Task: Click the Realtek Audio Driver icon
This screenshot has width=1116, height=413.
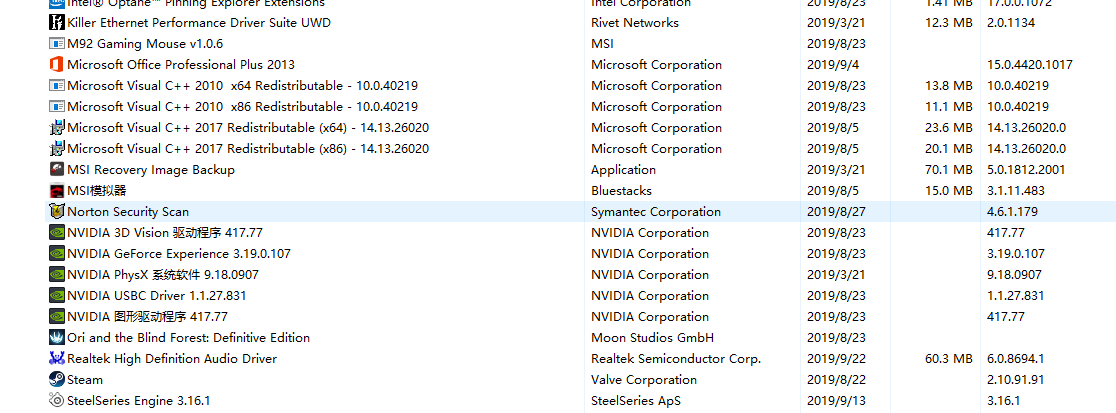Action: [57, 359]
